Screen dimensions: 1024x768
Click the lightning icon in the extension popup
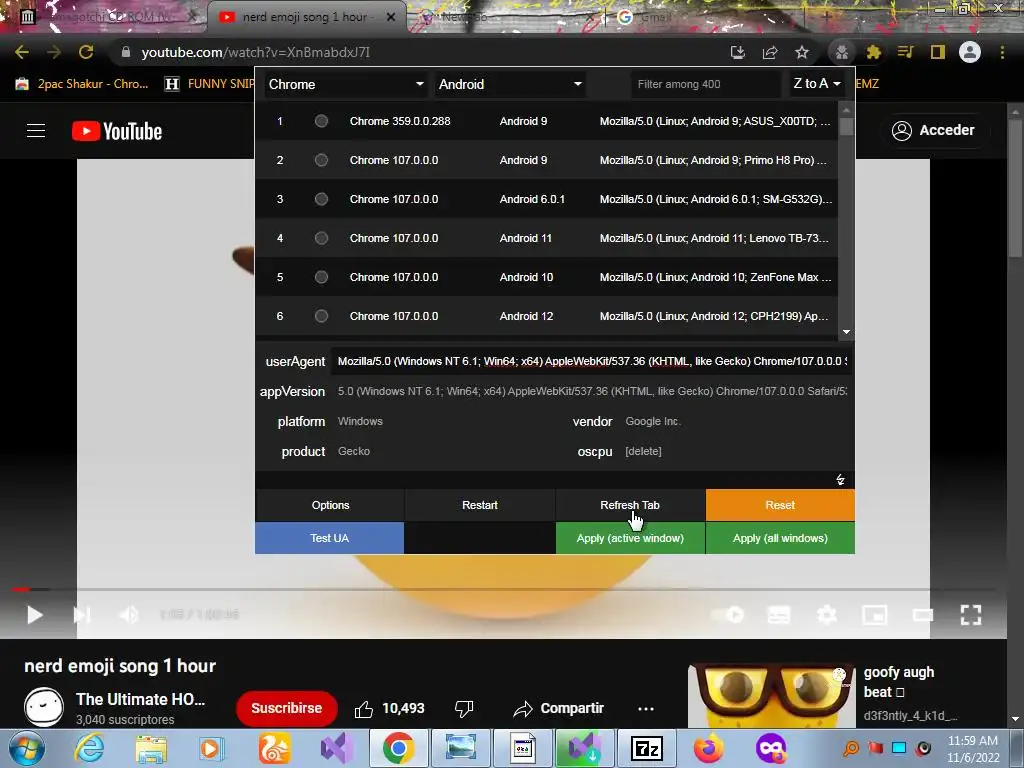coord(840,480)
